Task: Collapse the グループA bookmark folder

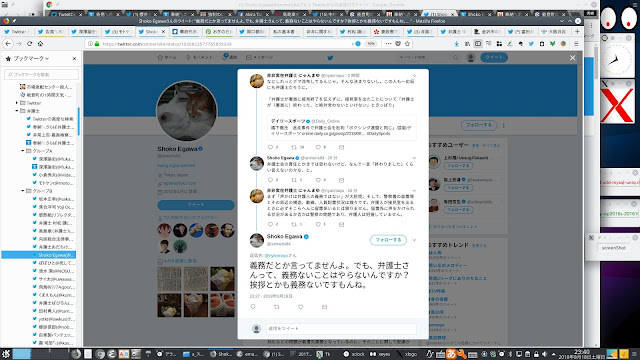Action: coord(23,151)
